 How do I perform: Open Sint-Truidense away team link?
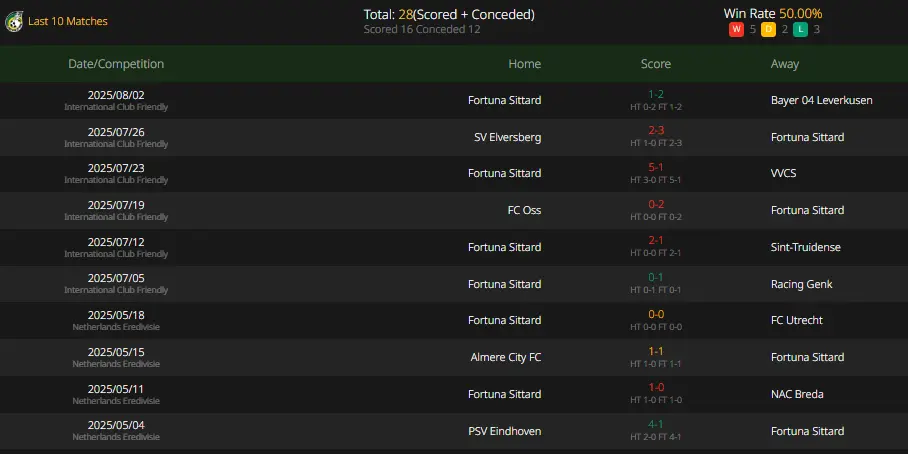(x=806, y=247)
